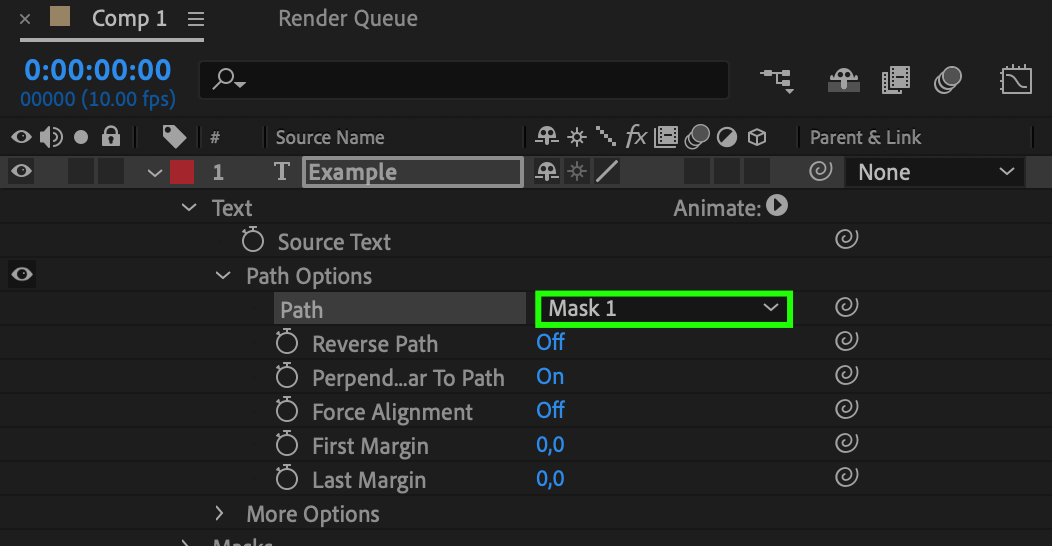Viewport: 1052px width, 546px height.
Task: Toggle the Perpendicular To Path On value
Action: tap(550, 376)
